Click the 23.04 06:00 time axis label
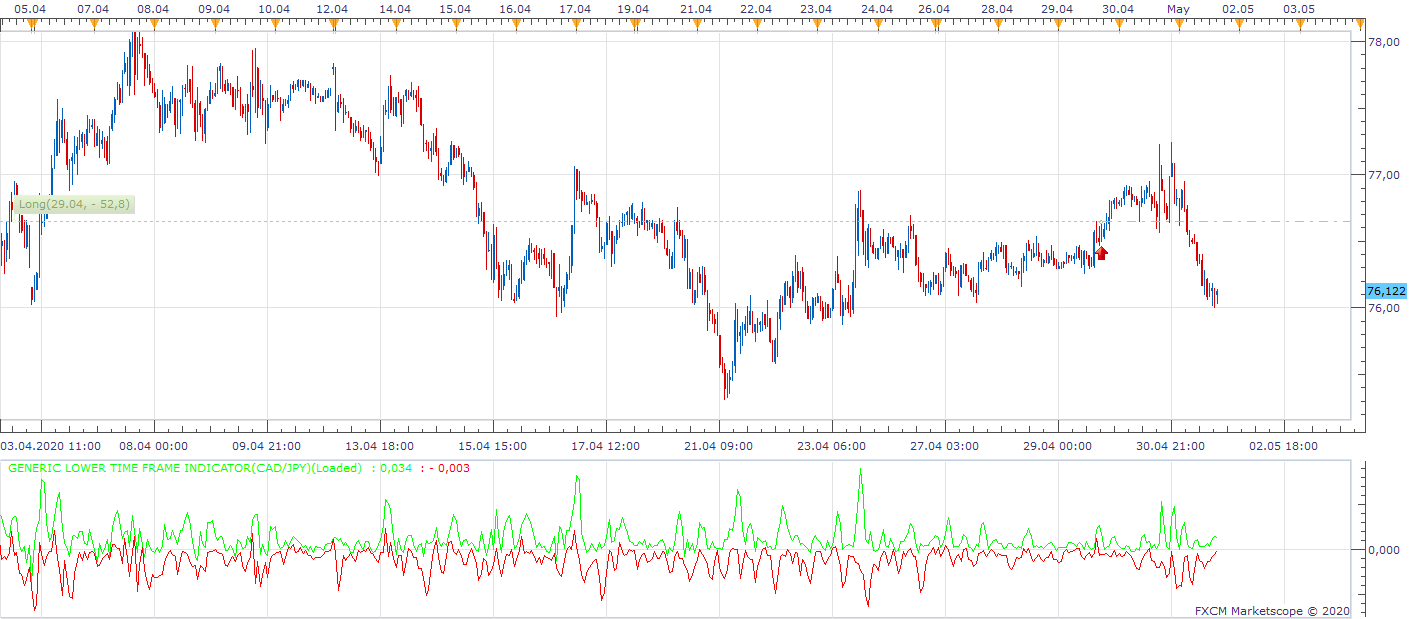This screenshot has width=1423, height=619. (x=833, y=446)
